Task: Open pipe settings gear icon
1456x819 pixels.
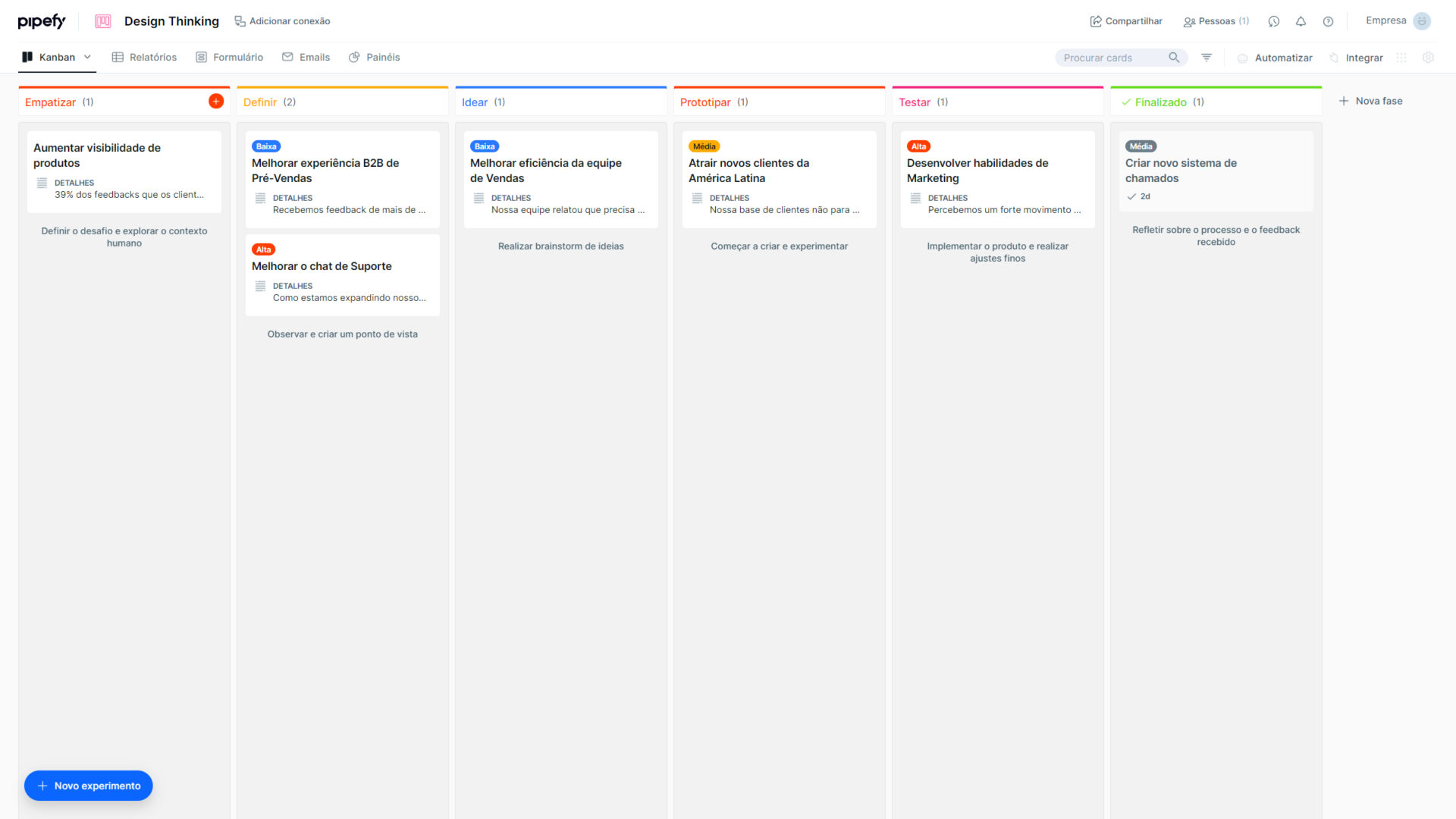Action: point(1429,58)
